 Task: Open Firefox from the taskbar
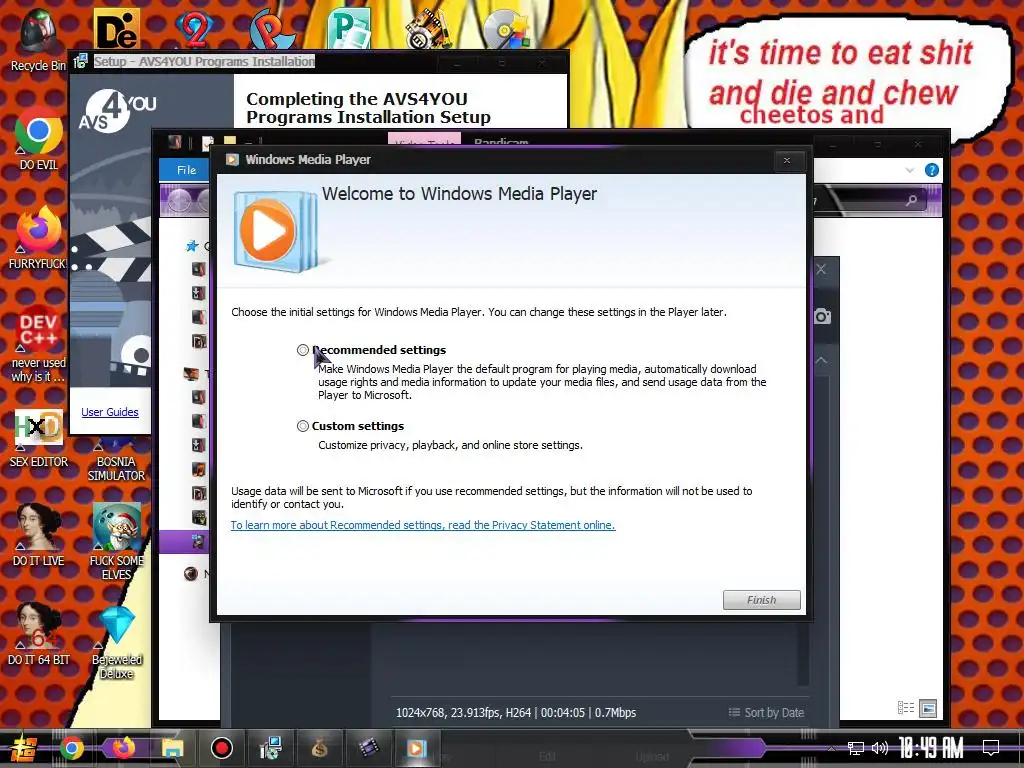pyautogui.click(x=123, y=748)
